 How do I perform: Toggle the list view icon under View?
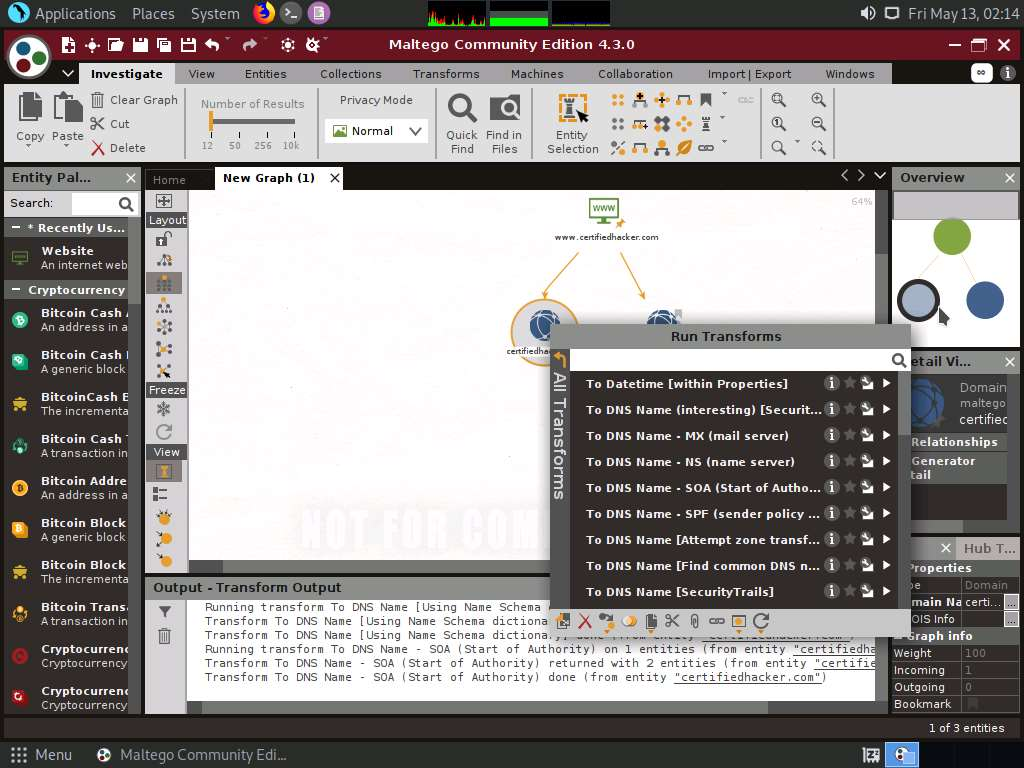click(x=161, y=494)
